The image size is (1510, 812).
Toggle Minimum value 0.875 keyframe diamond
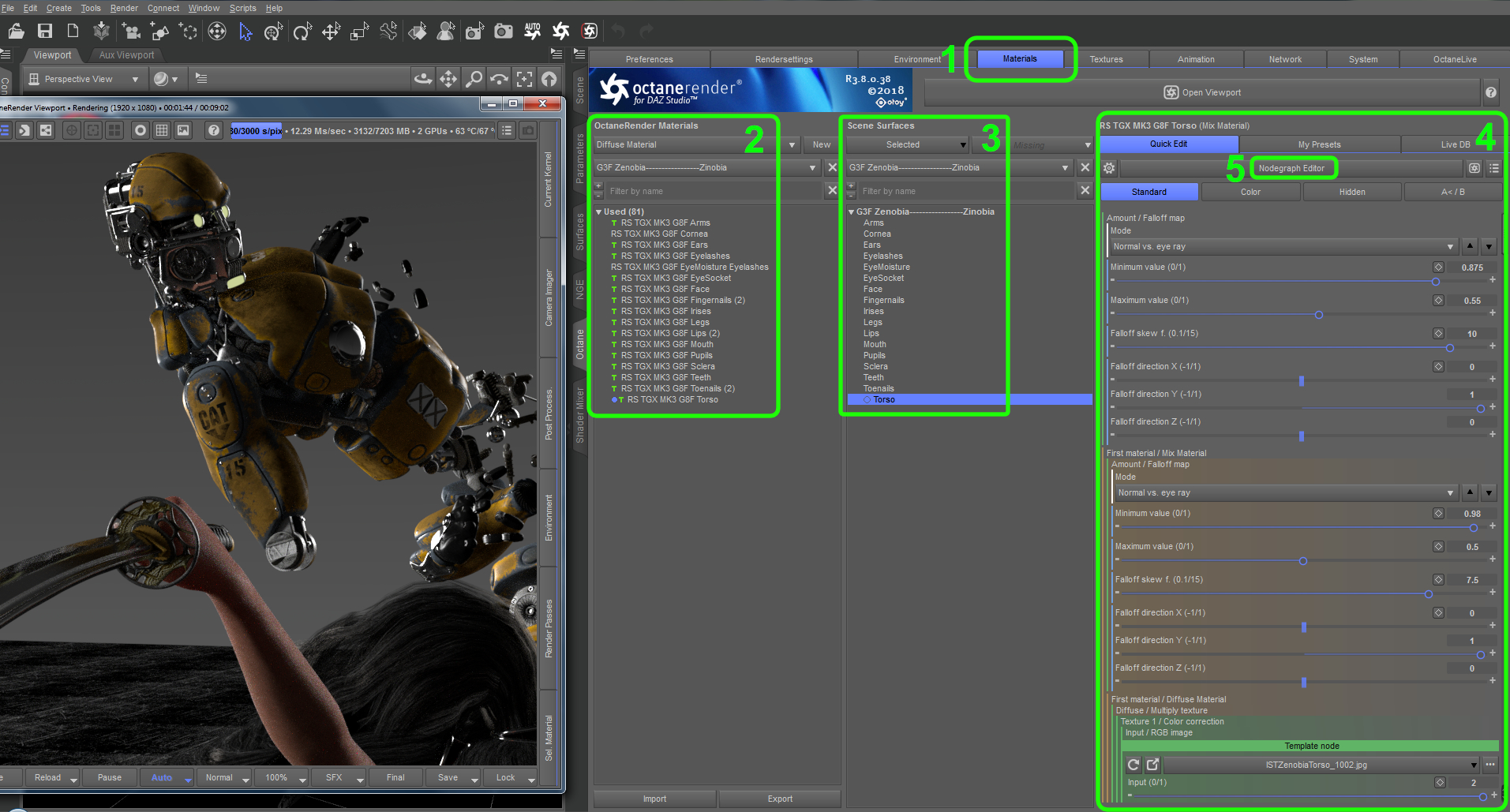tap(1438, 268)
